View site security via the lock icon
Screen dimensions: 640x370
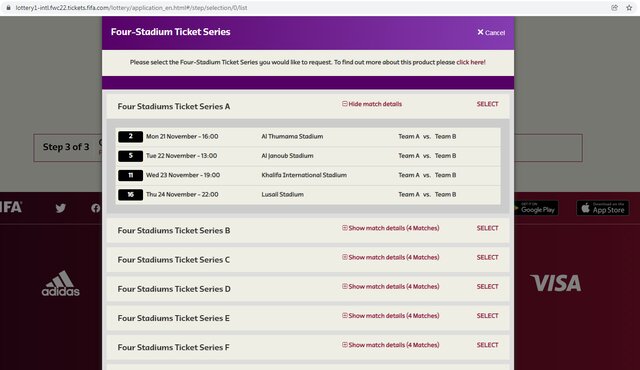click(8, 8)
